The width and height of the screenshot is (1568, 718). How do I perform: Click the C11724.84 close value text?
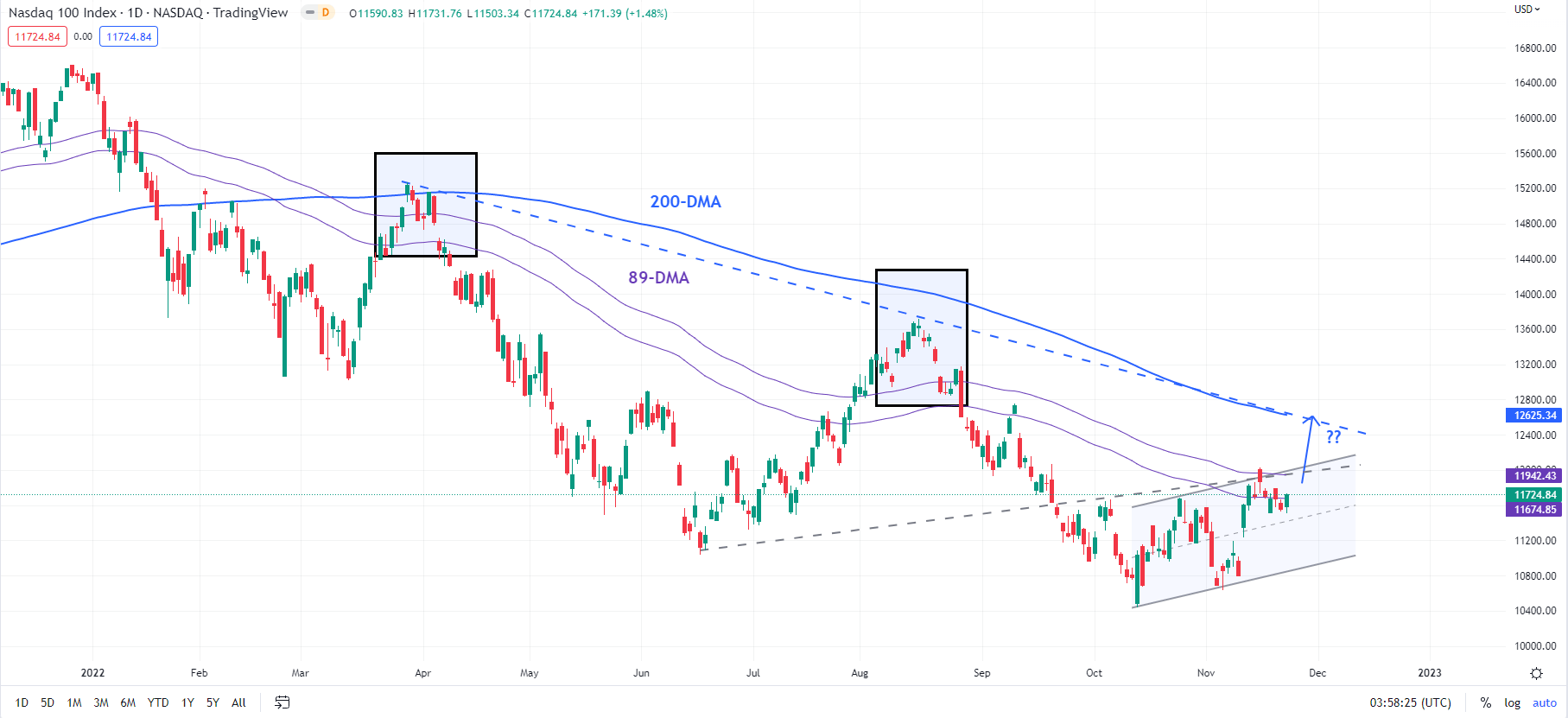(x=550, y=13)
